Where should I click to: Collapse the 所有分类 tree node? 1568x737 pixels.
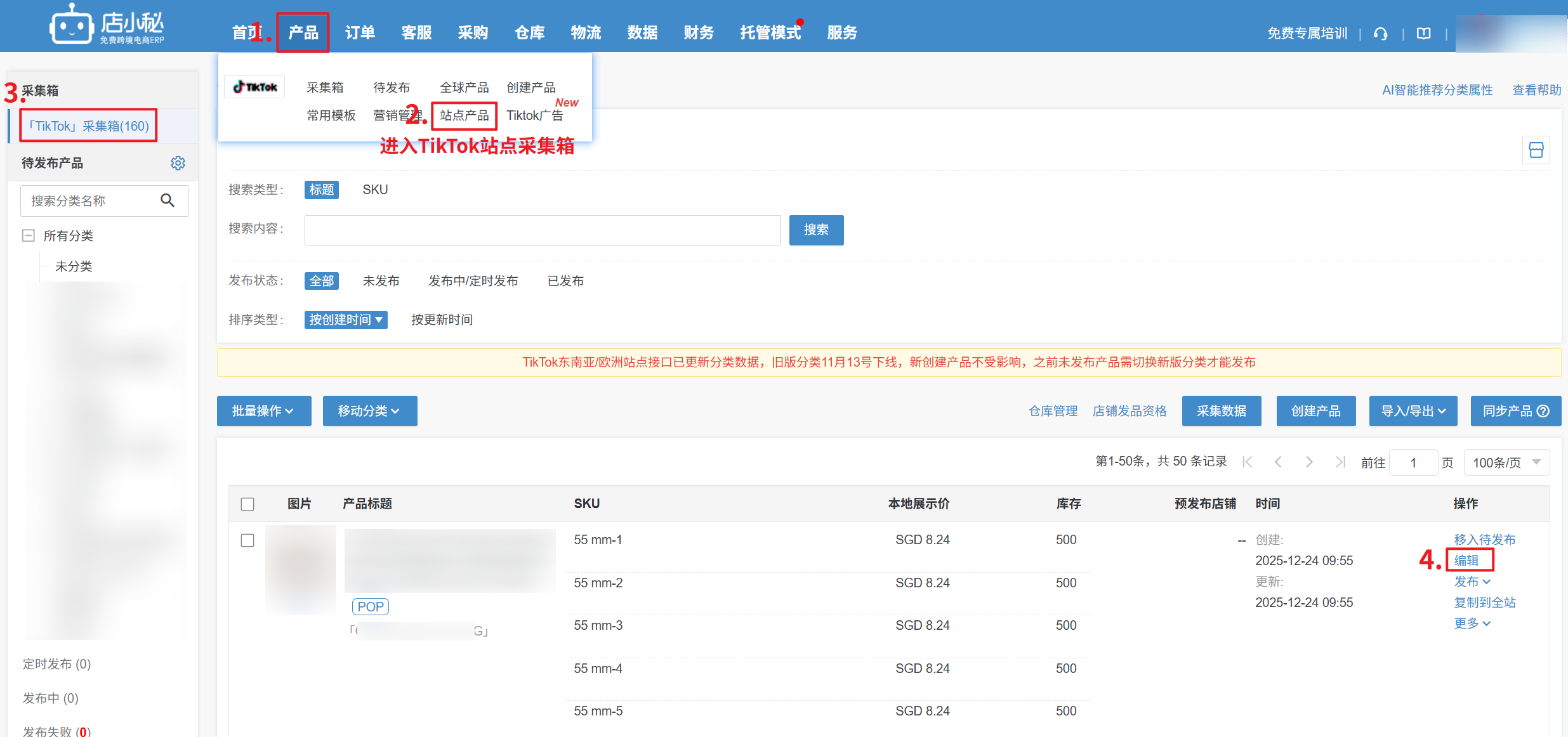point(29,236)
